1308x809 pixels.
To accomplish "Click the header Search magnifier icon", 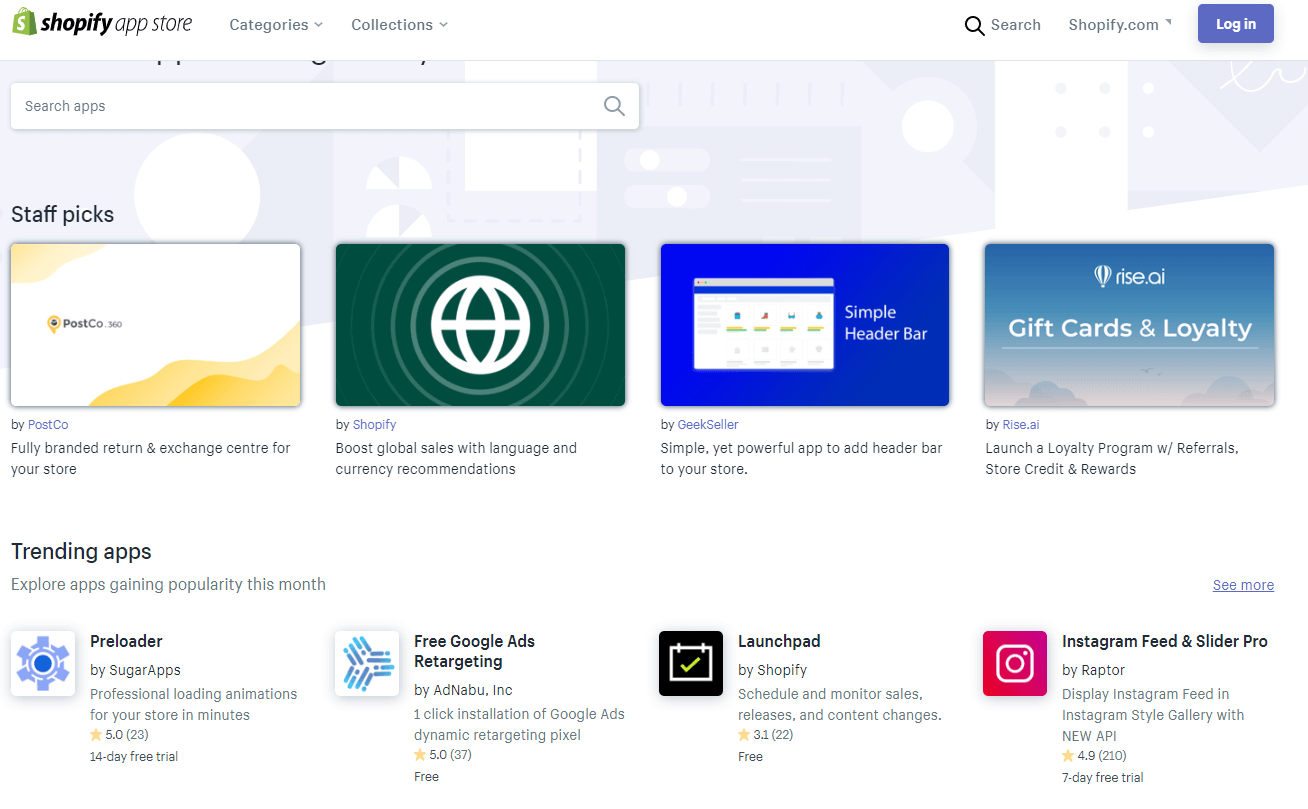I will click(974, 25).
